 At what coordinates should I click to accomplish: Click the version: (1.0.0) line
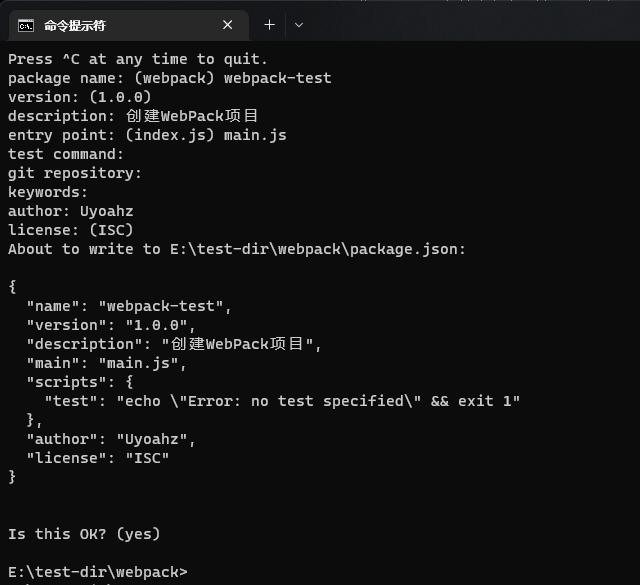[x=80, y=97]
